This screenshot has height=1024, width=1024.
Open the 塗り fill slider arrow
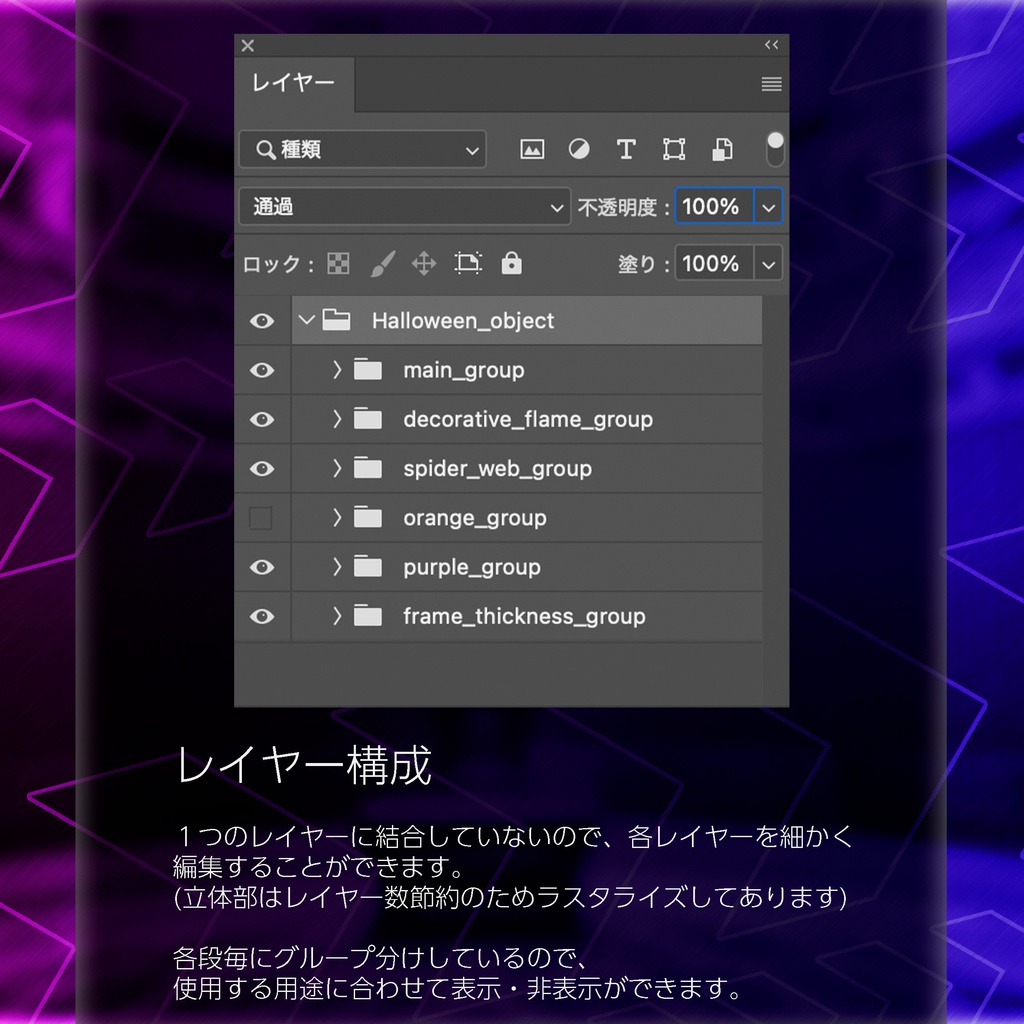tap(769, 264)
